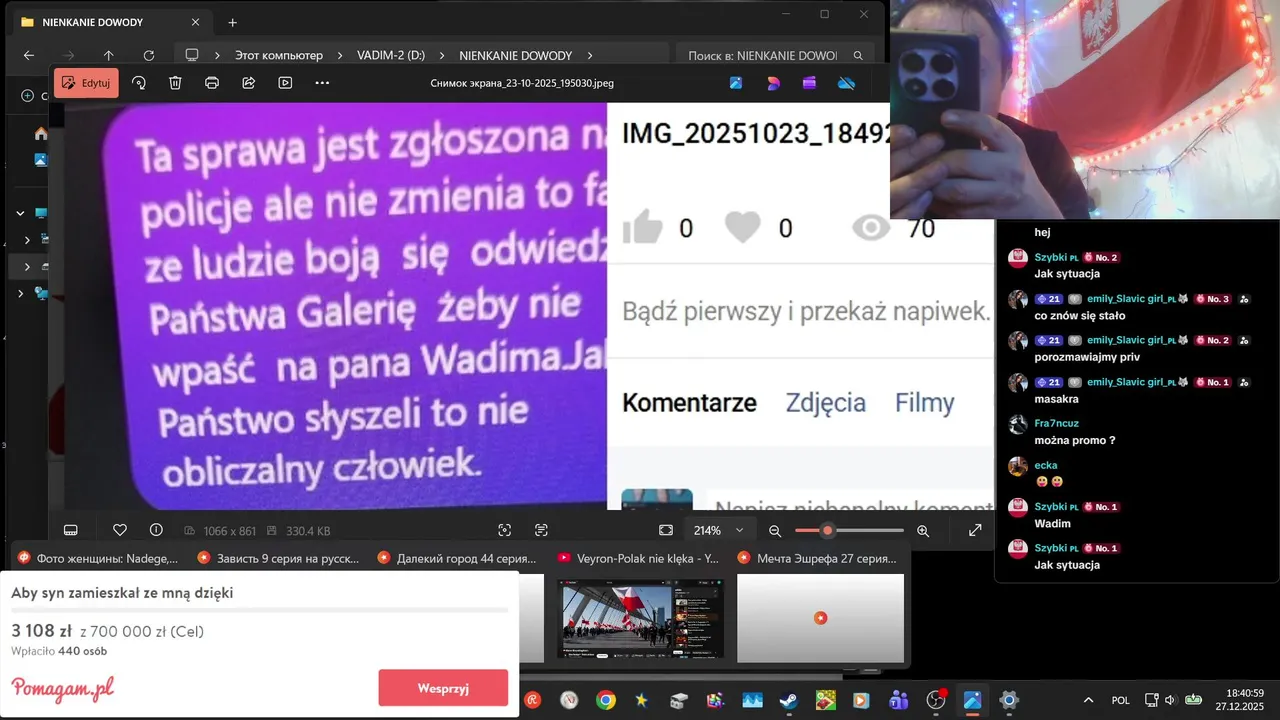The height and width of the screenshot is (720, 1280).
Task: Click the zoom in magnifier icon
Action: pos(923,531)
